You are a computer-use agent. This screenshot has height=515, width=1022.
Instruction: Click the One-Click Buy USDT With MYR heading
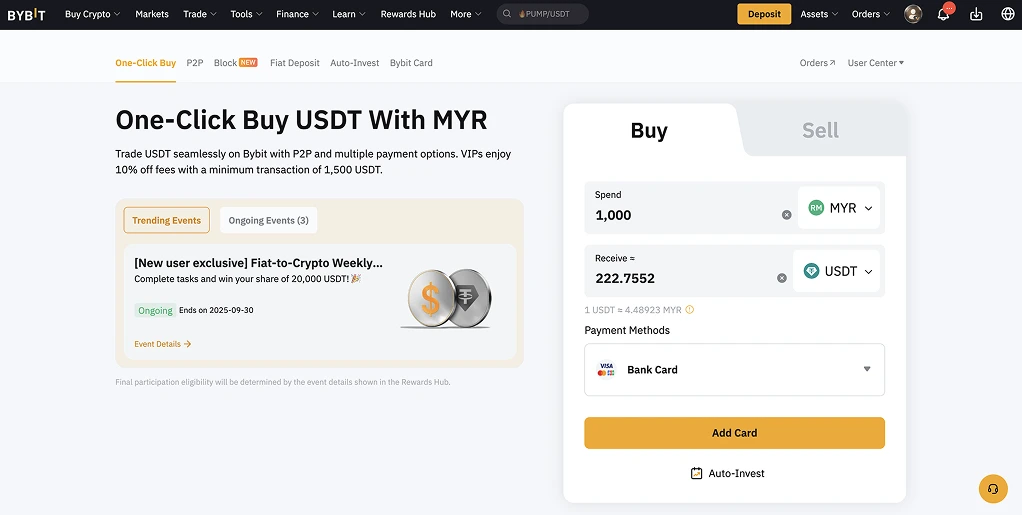(x=301, y=121)
